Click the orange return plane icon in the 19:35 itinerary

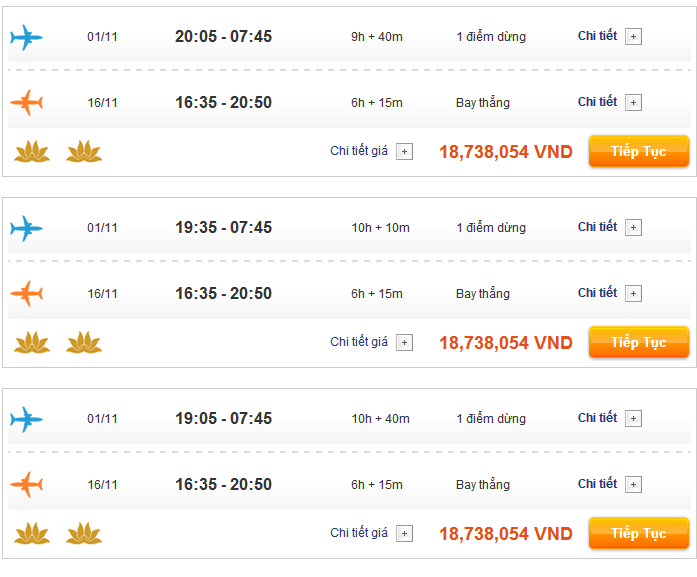click(x=26, y=294)
